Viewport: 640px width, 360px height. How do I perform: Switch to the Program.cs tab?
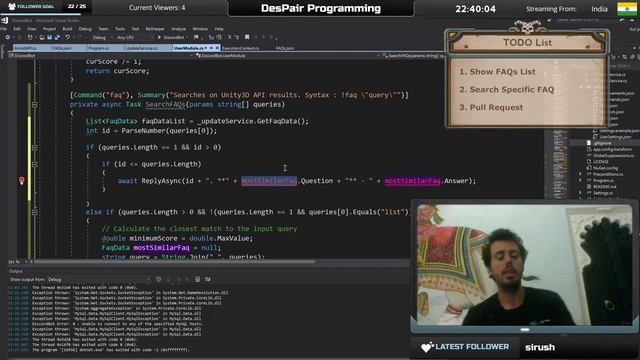click(x=99, y=48)
